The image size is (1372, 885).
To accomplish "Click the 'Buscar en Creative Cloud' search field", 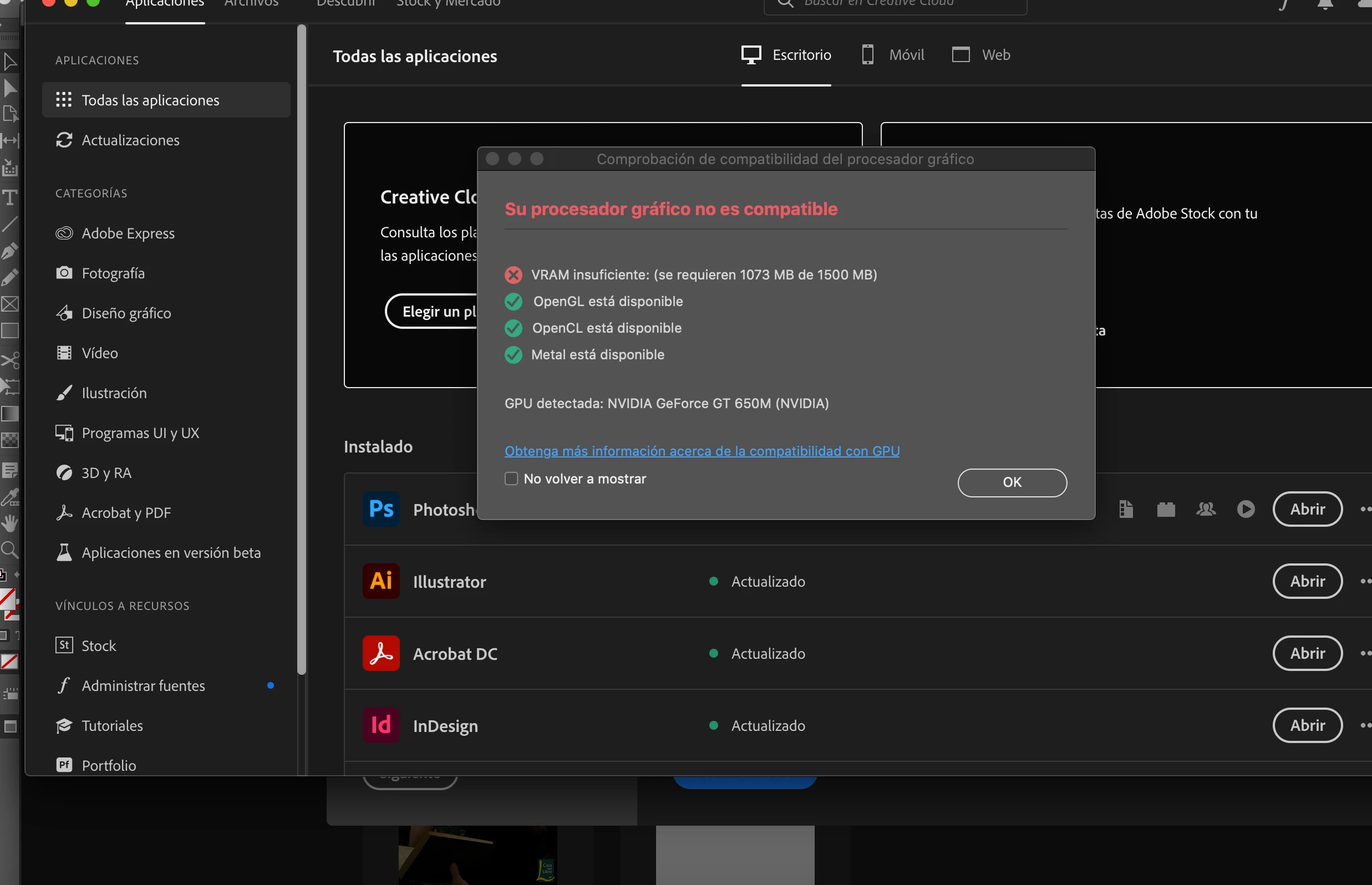I will [x=896, y=4].
